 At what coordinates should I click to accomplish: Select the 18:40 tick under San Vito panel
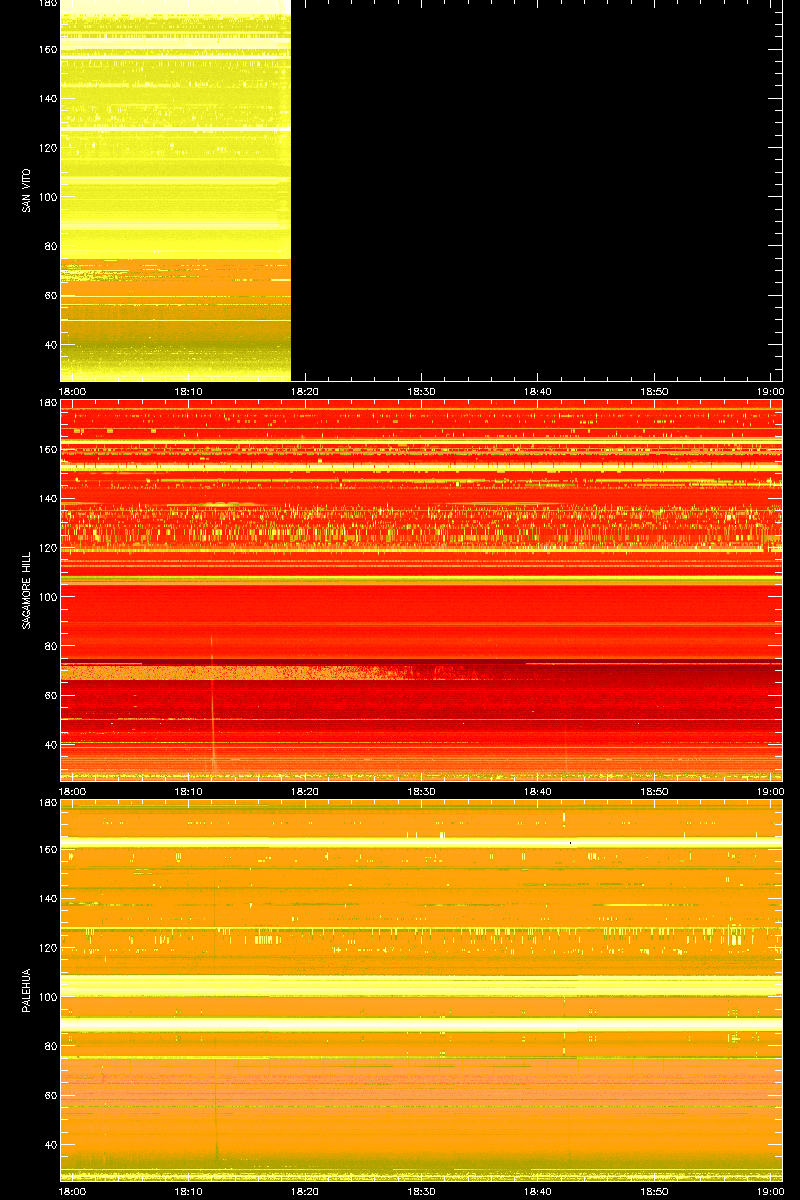point(538,392)
